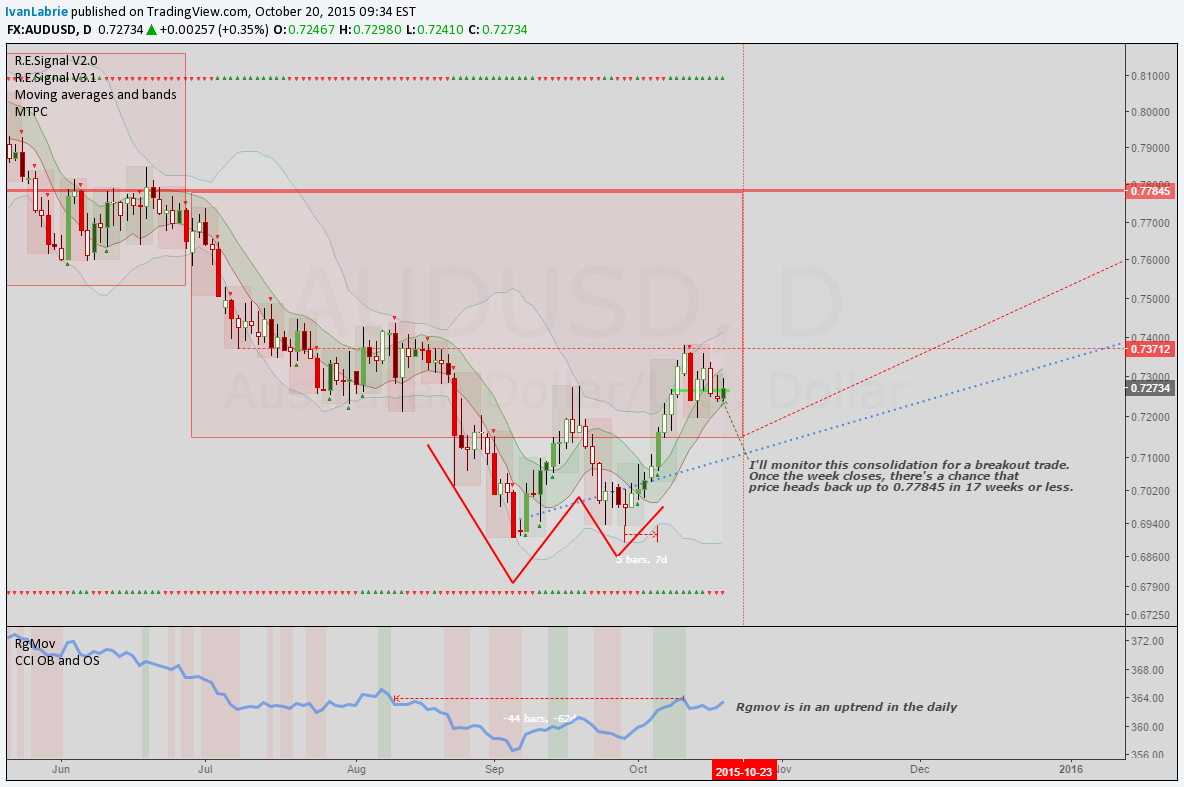Select the Moving averages and bands label

point(96,94)
